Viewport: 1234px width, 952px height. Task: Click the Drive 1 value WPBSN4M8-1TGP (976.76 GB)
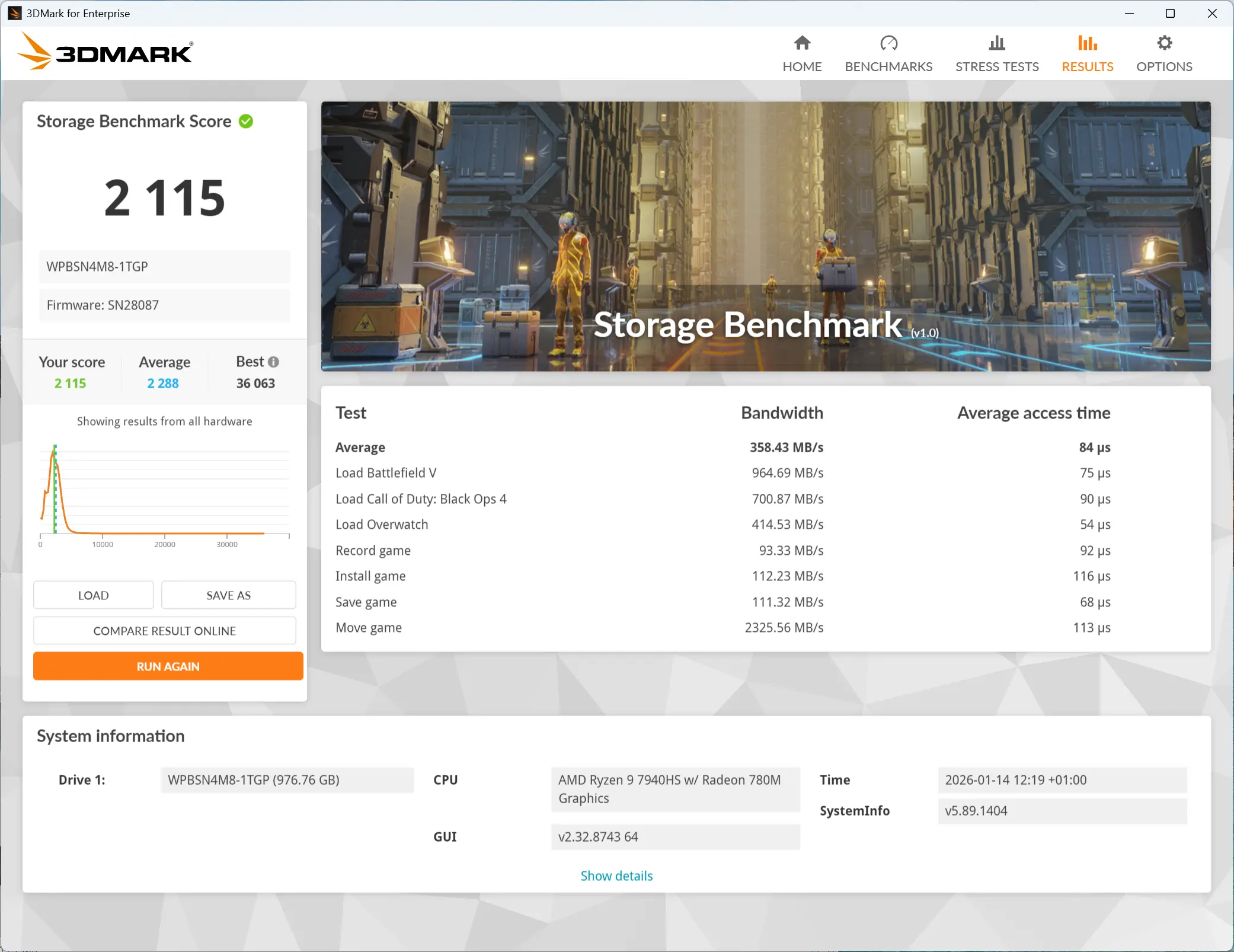[287, 780]
